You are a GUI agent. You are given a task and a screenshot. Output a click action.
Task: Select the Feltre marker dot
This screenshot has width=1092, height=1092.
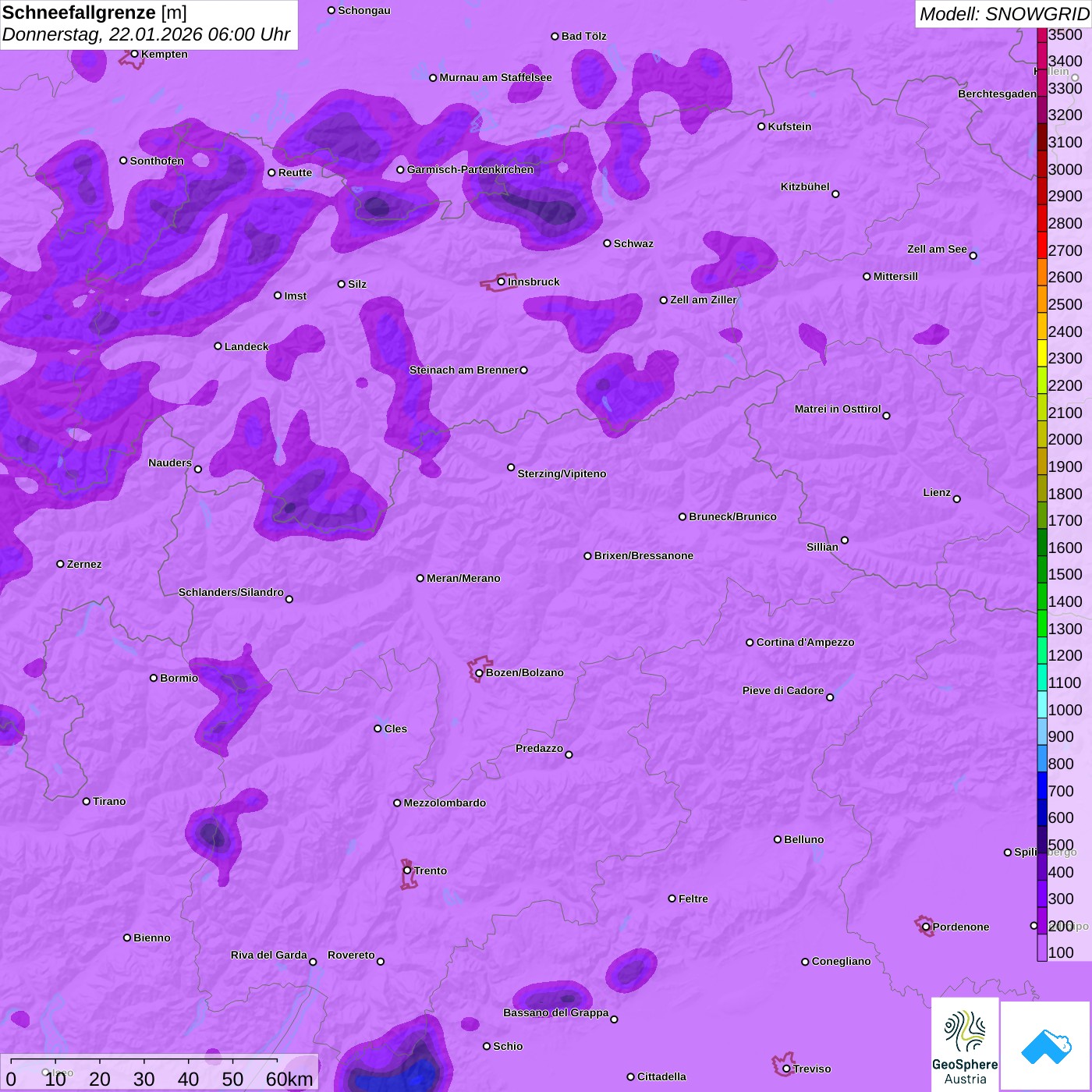pyautogui.click(x=672, y=899)
